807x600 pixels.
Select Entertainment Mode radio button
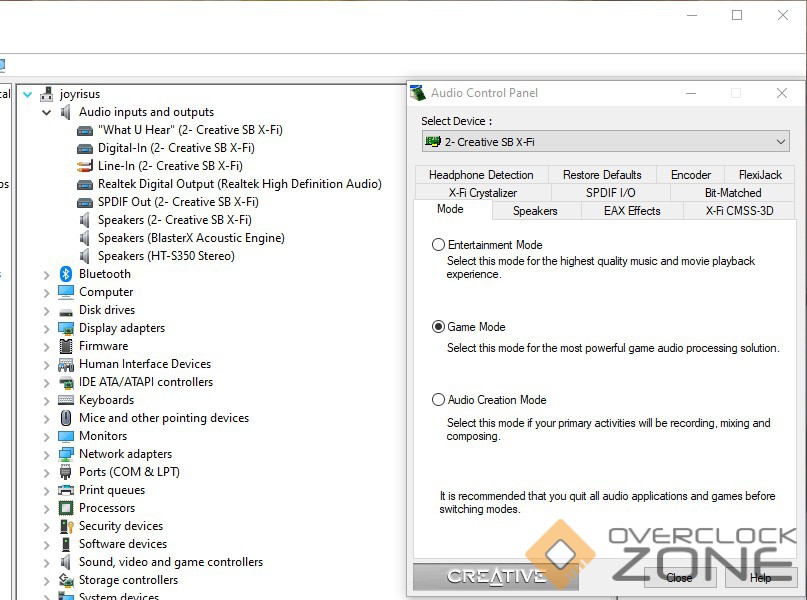[x=438, y=245]
